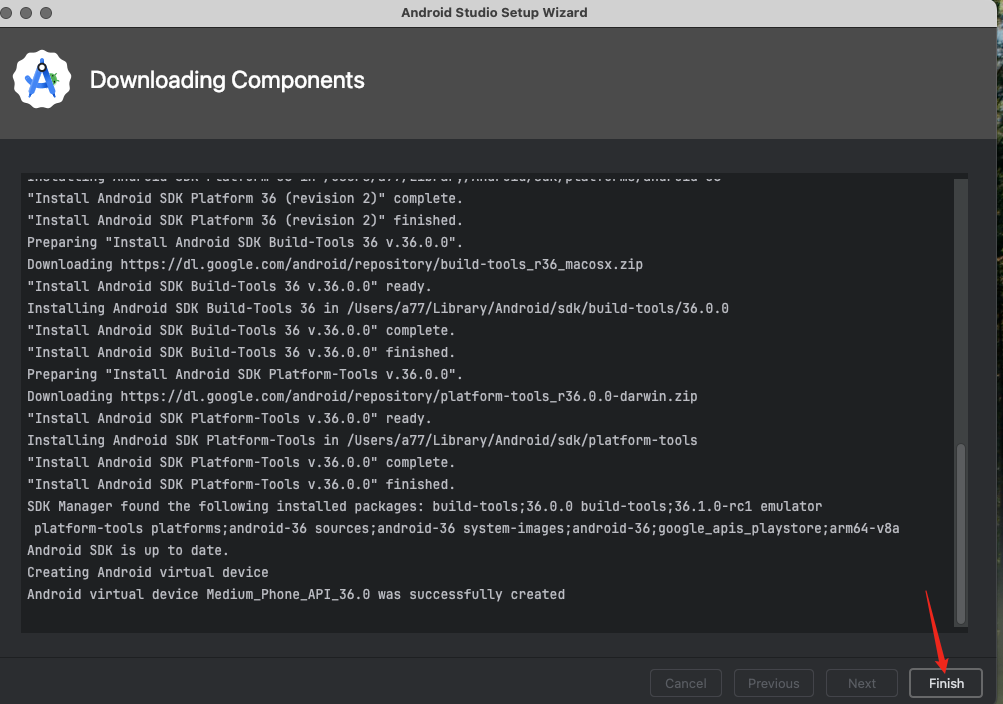Screen dimensions: 1003x704
Task: Click the 'Build-Tools 36 v.36.0.0 finished' line
Action: click(x=241, y=352)
